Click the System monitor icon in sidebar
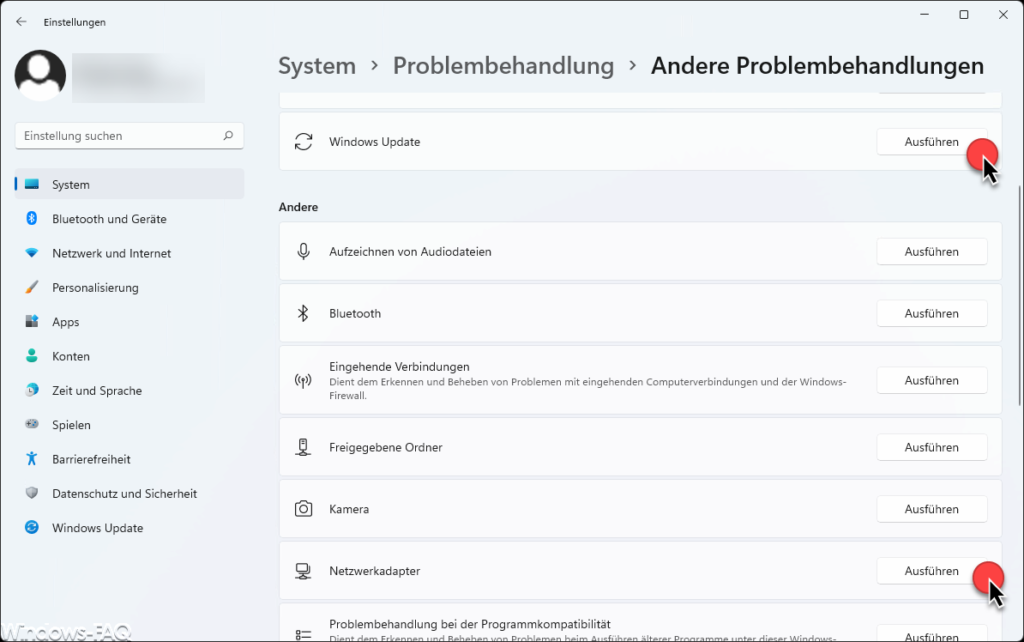 31,184
